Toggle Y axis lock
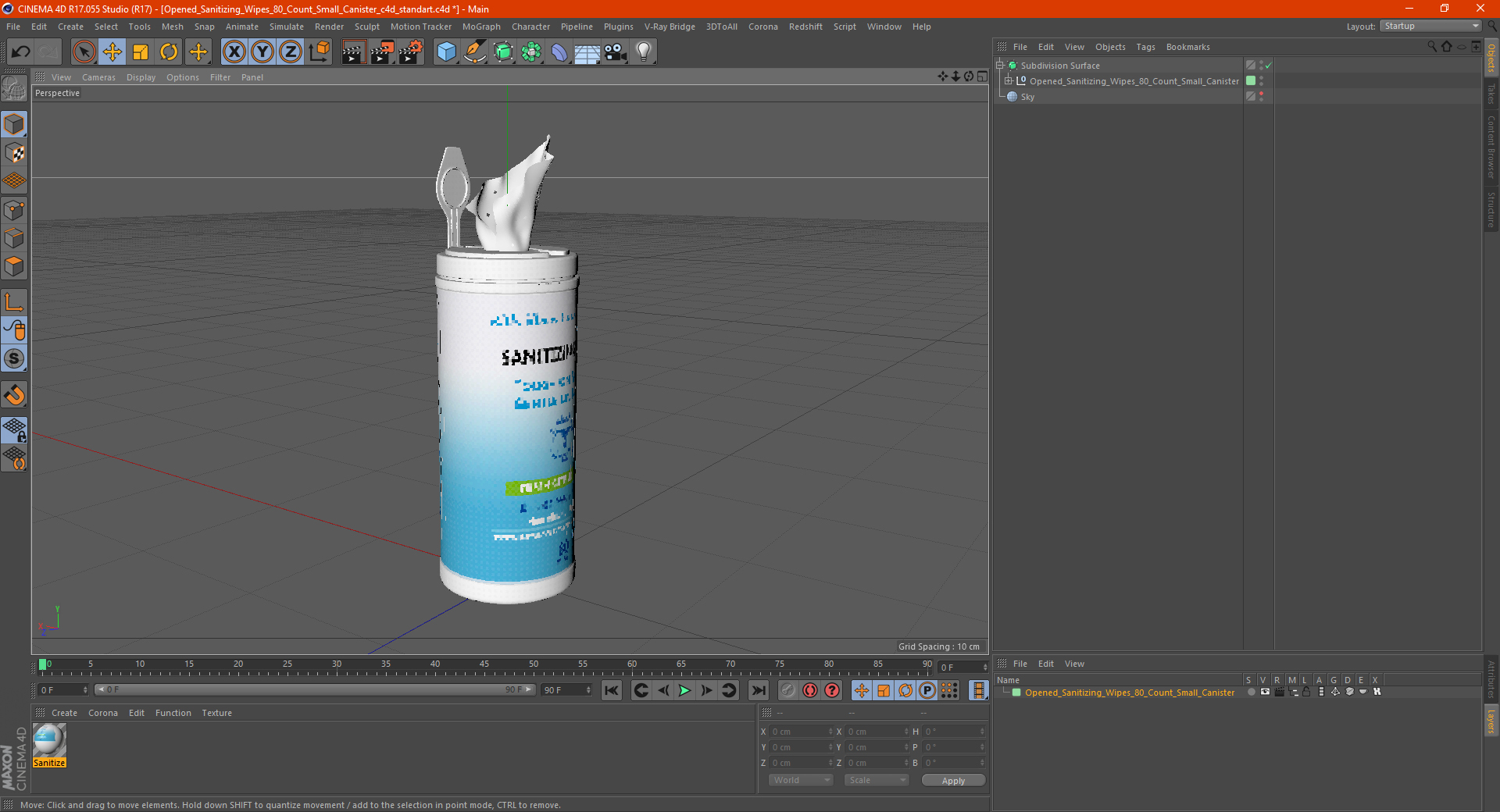 (262, 52)
